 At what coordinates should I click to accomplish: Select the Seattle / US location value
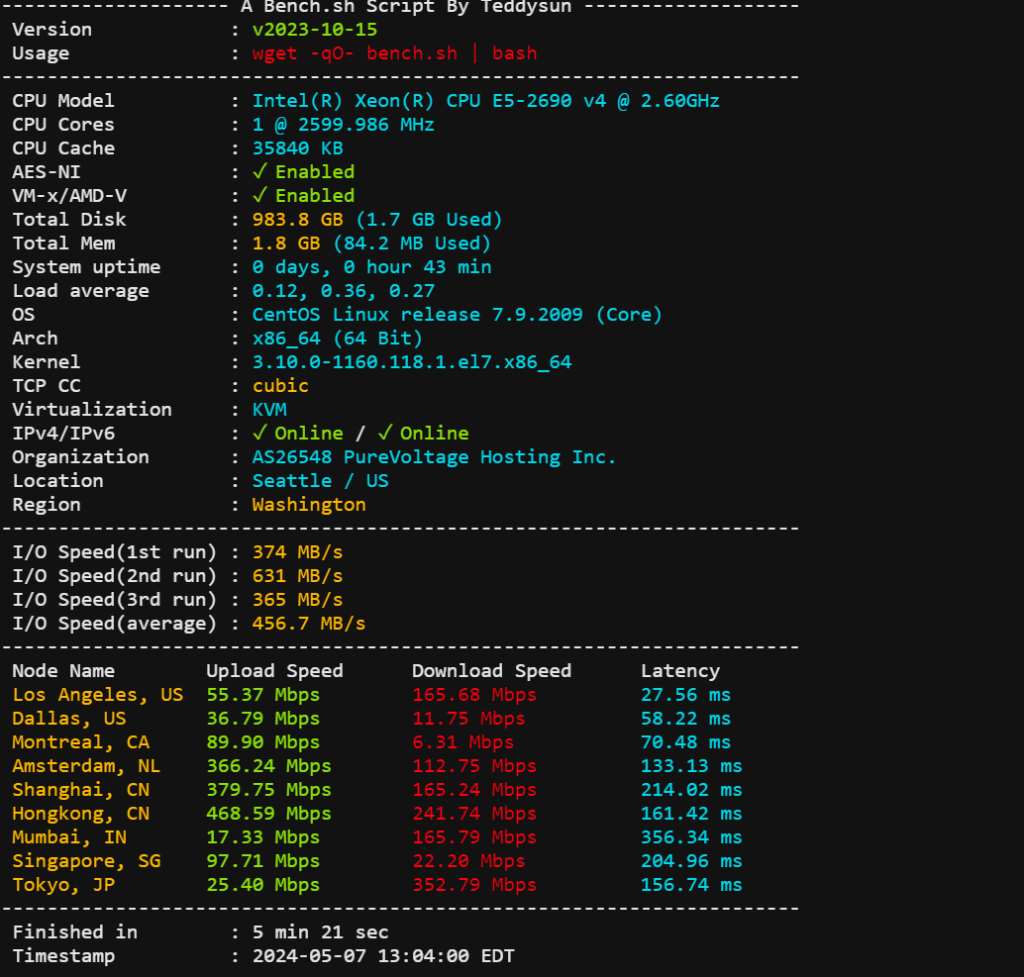click(320, 481)
